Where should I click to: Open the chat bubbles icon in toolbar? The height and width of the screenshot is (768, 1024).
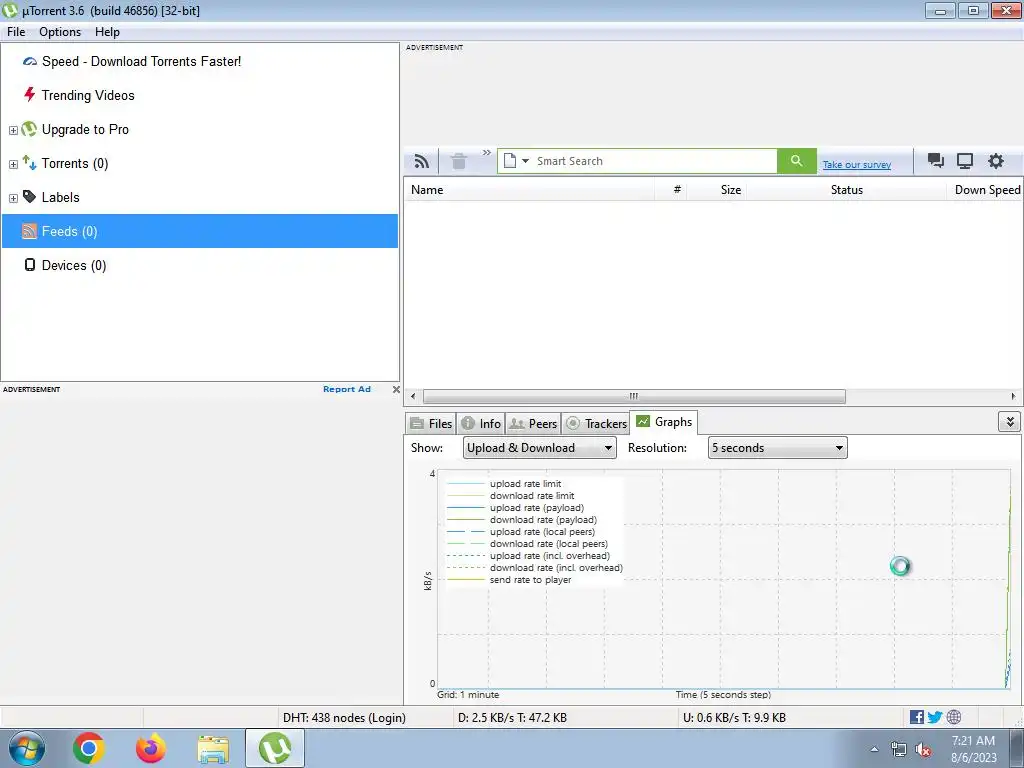pos(936,161)
